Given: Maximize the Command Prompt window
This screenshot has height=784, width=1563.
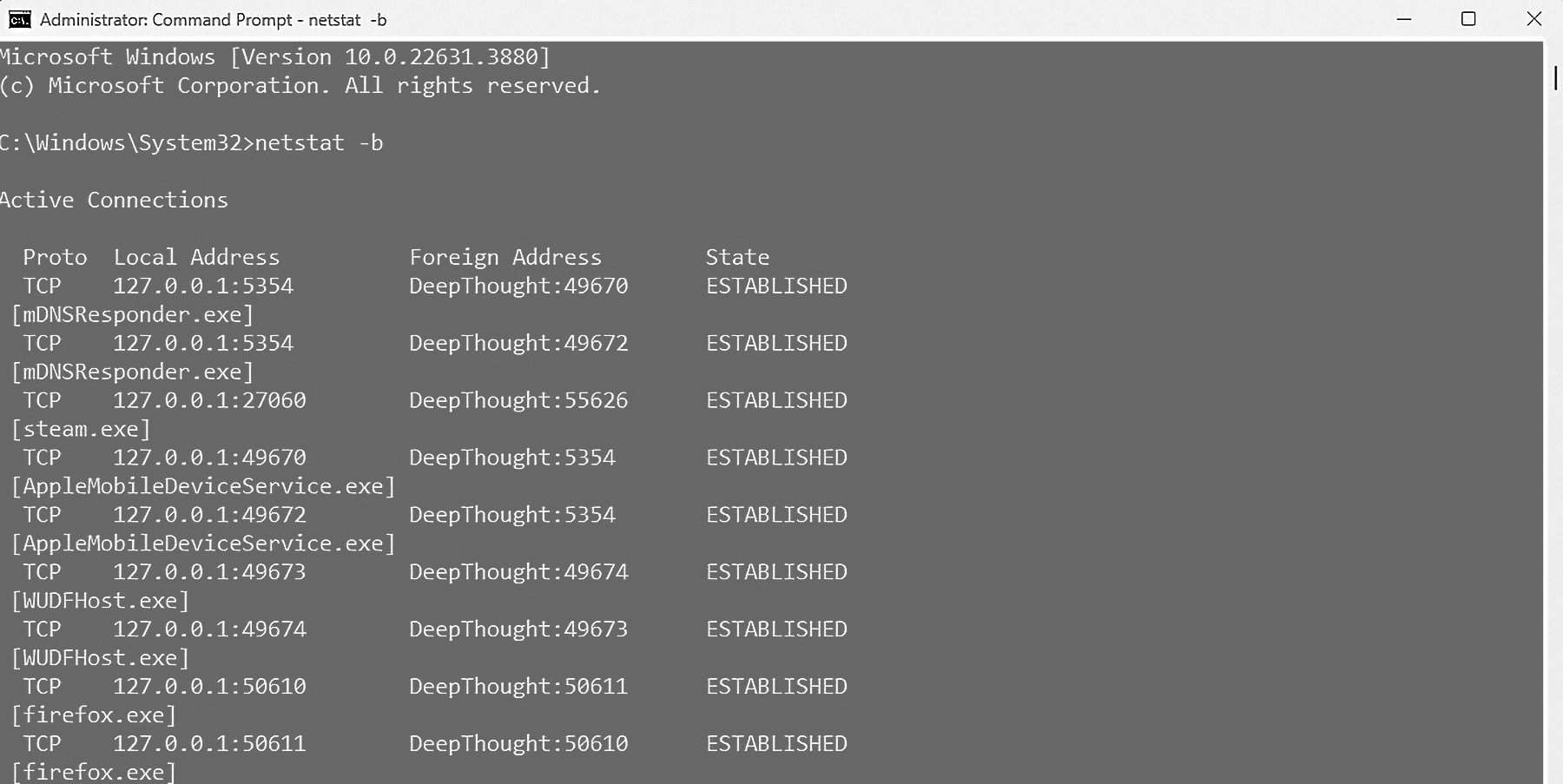Looking at the screenshot, I should pos(1467,19).
